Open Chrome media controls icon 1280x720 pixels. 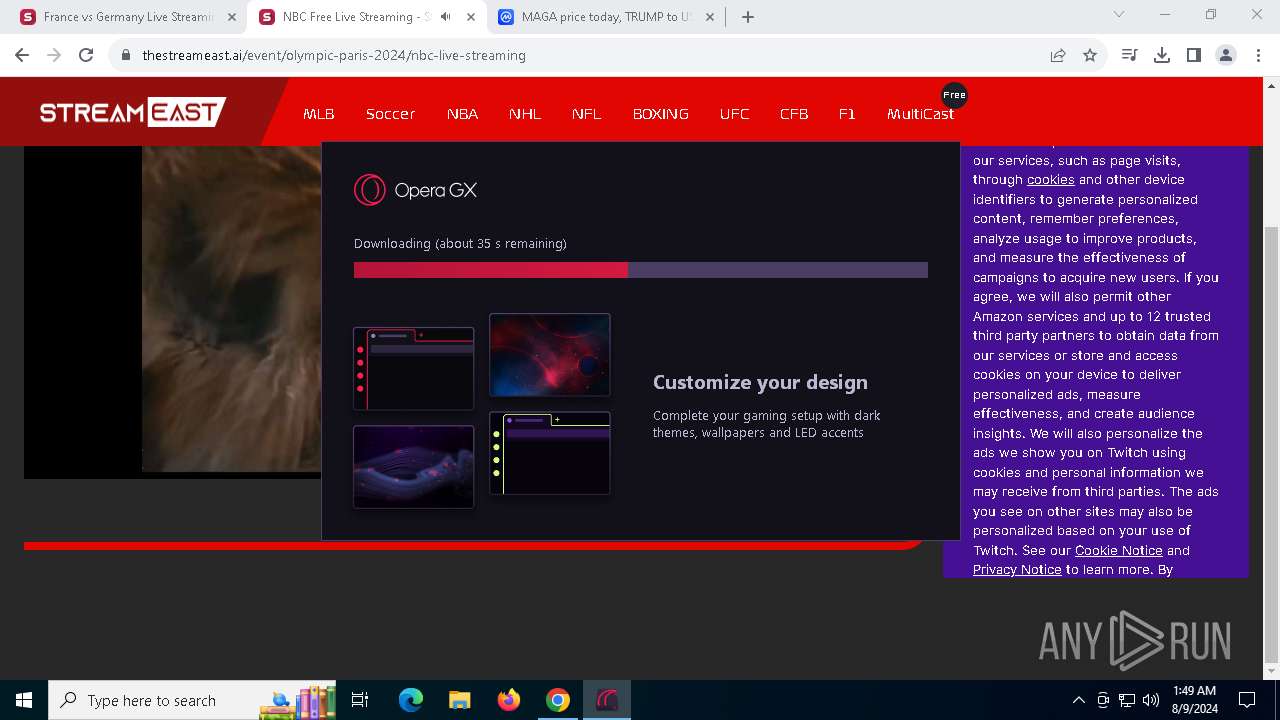pos(1130,55)
